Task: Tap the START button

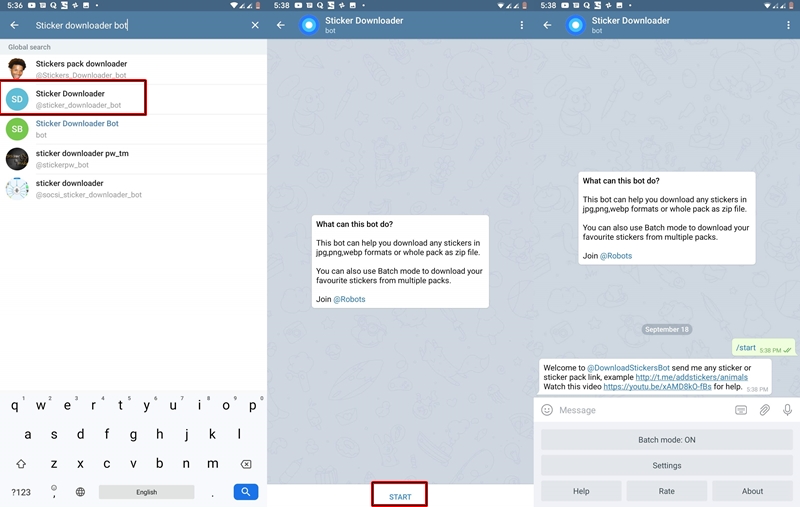Action: (x=399, y=496)
